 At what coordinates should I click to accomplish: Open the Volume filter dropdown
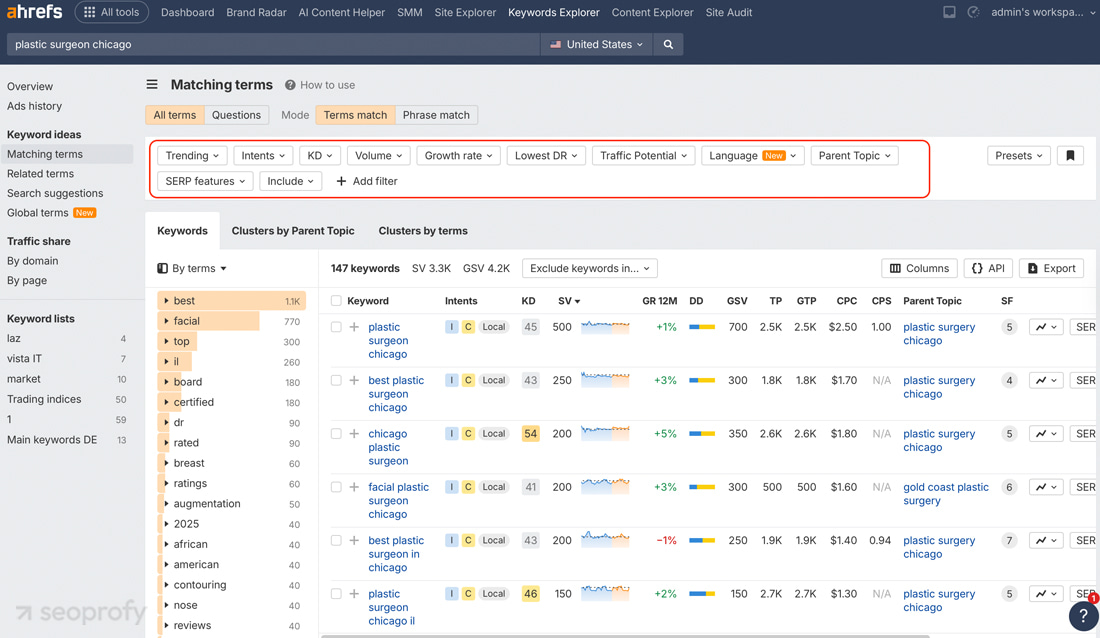pos(378,155)
